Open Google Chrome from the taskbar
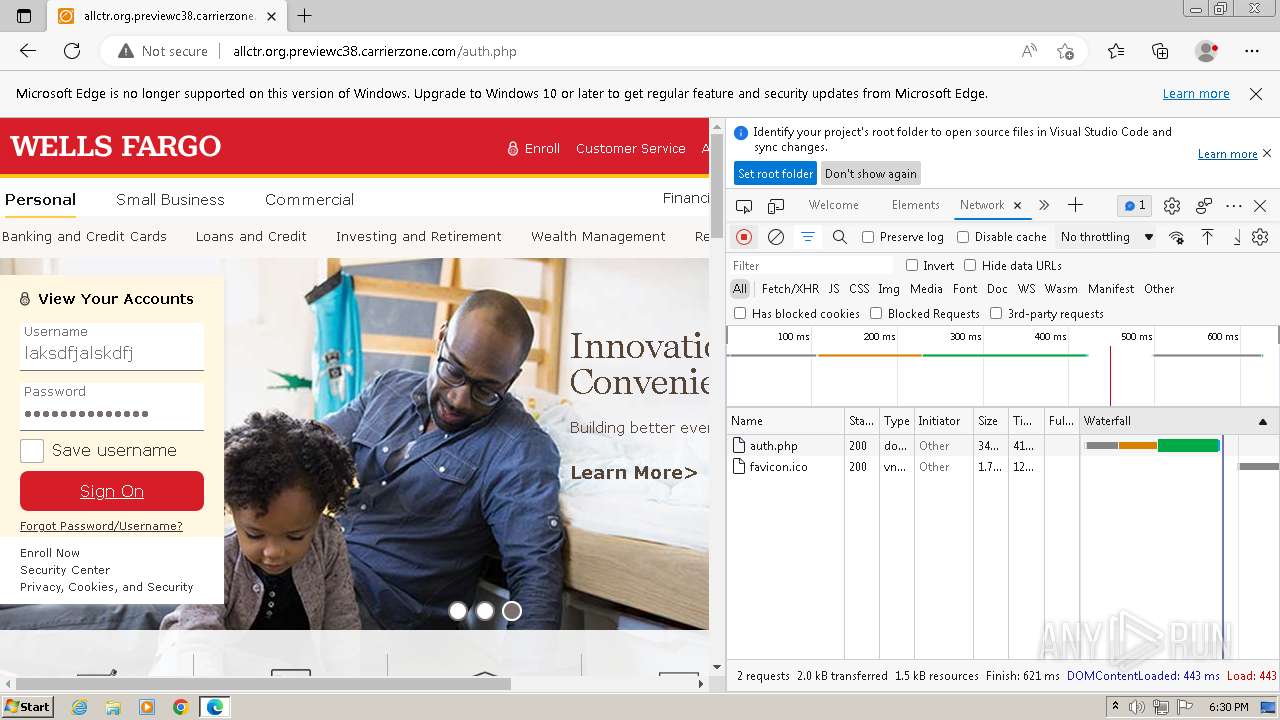 click(x=180, y=707)
